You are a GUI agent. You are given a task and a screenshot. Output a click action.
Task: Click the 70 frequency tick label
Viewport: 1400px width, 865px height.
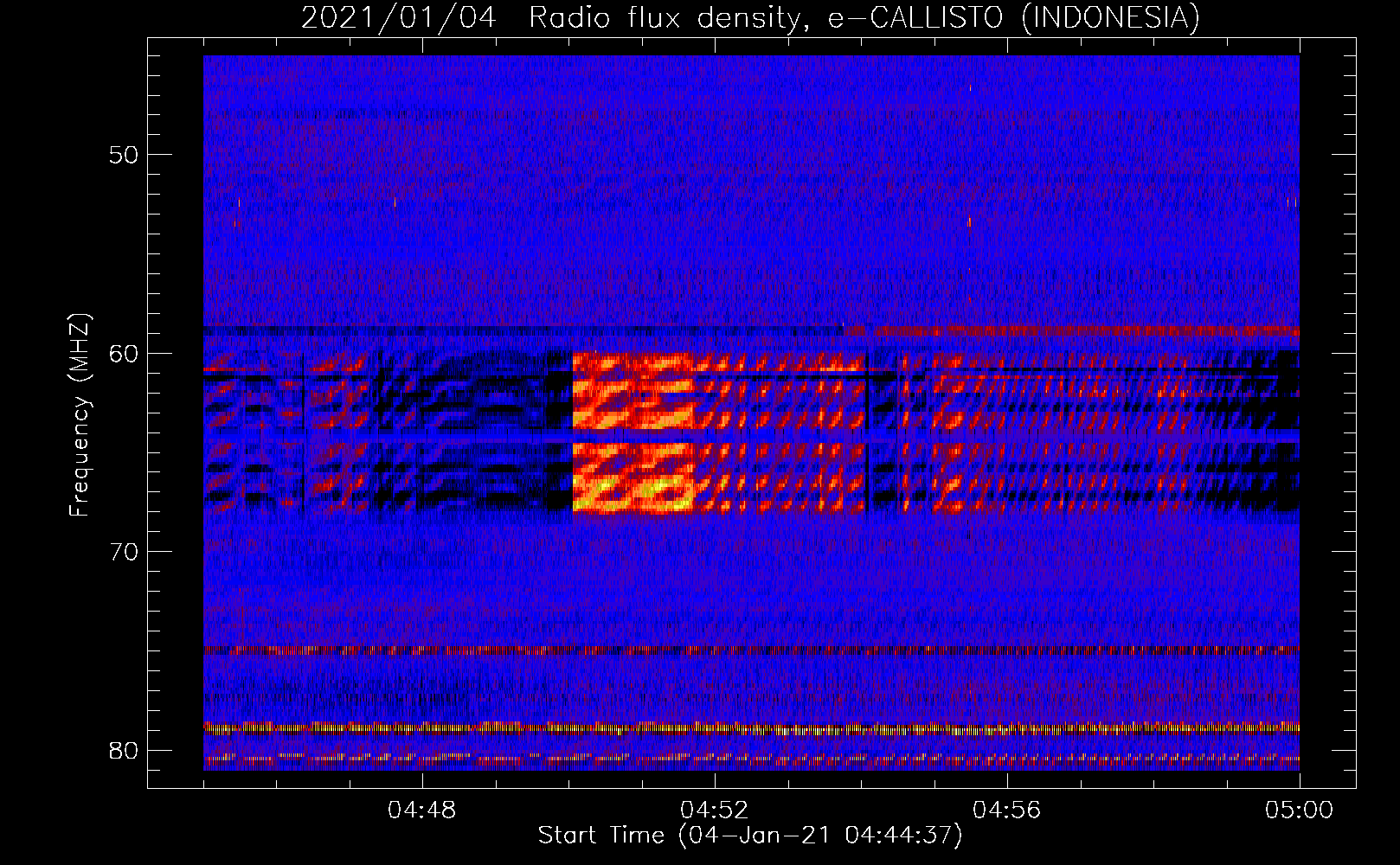click(124, 552)
